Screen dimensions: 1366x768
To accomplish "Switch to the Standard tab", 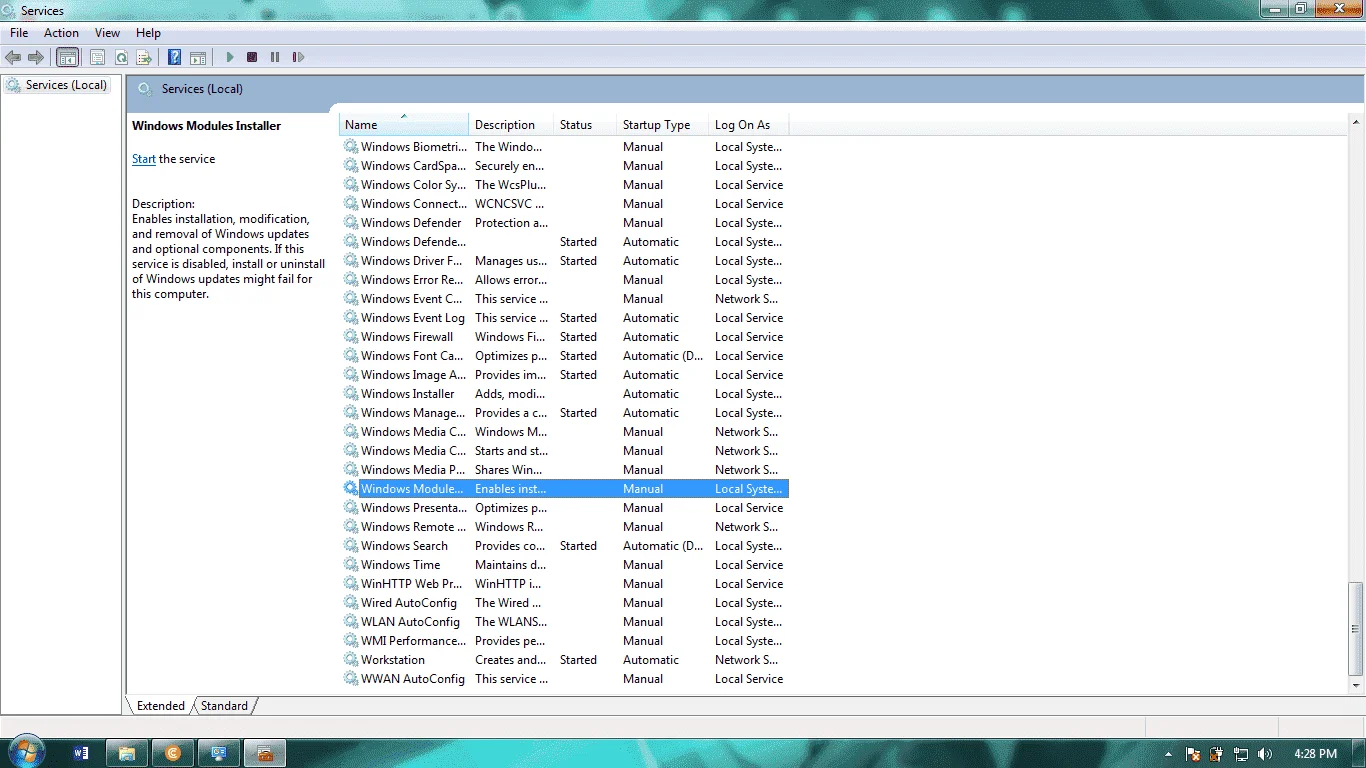I will coord(224,706).
